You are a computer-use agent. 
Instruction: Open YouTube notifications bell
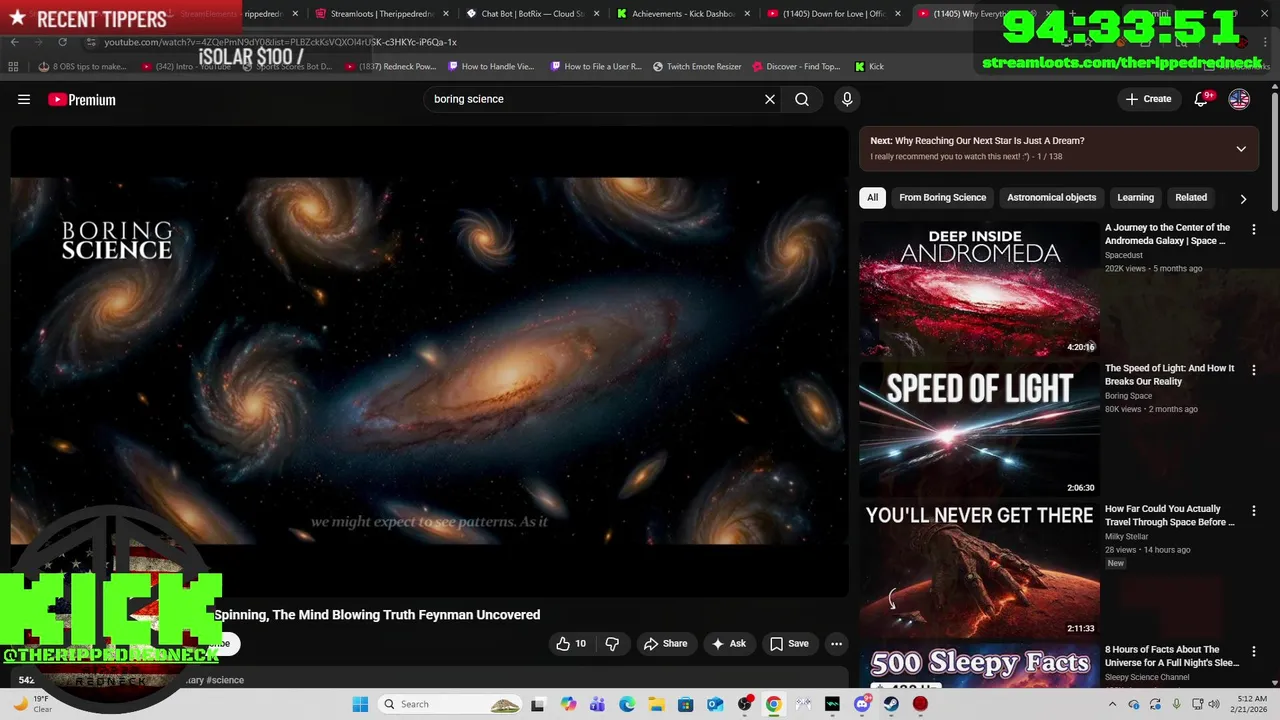click(1202, 99)
